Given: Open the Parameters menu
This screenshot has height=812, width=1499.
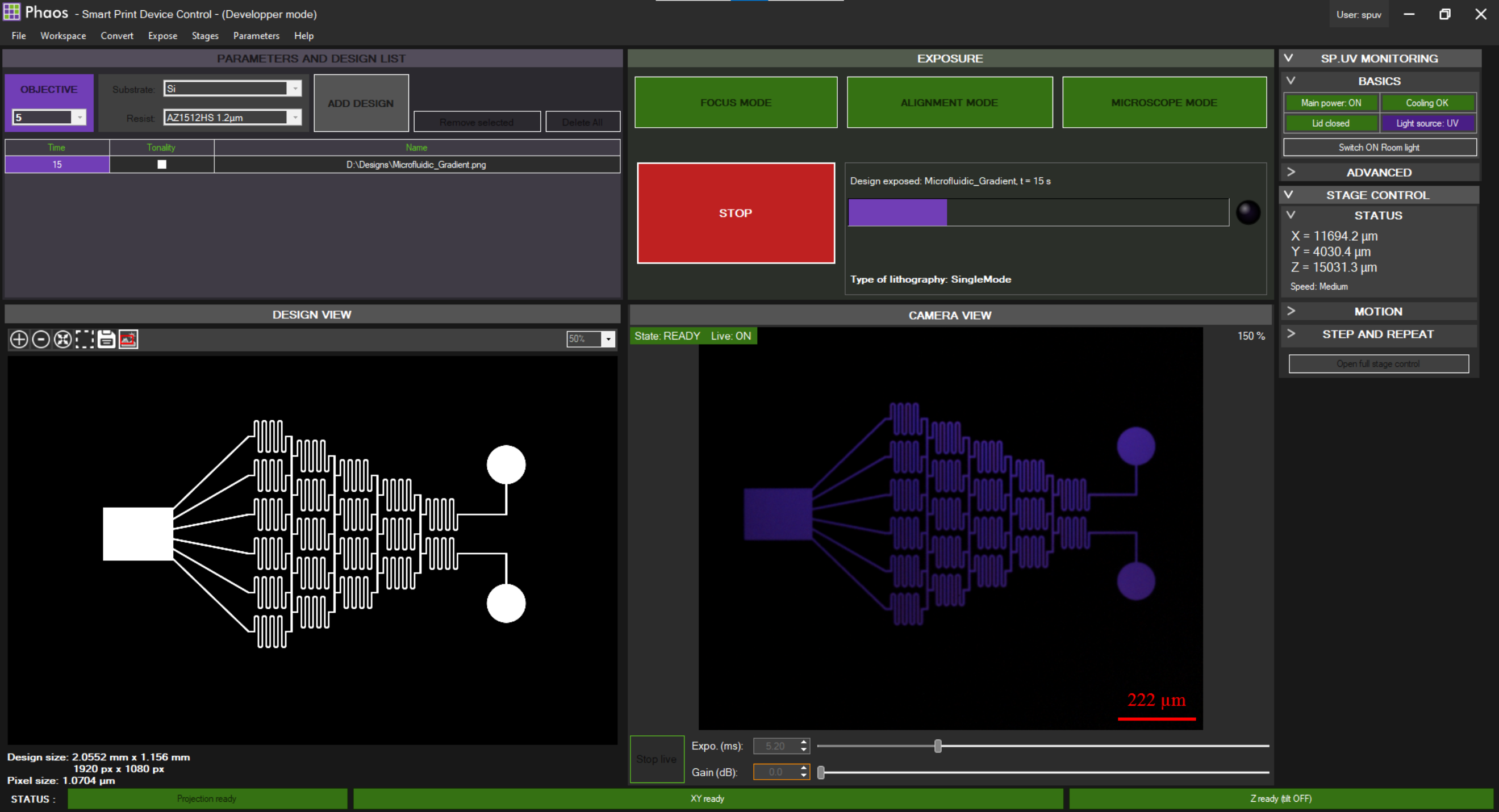Looking at the screenshot, I should tap(256, 36).
